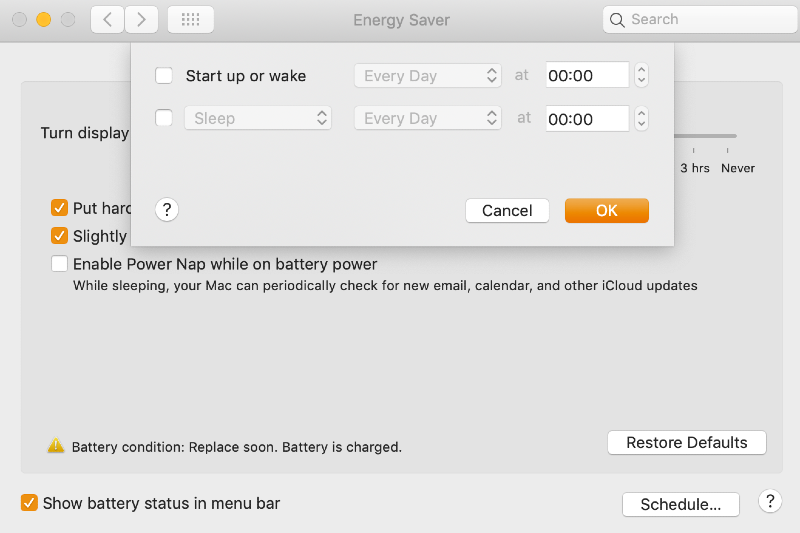
Task: Click the Schedule... button
Action: coord(681,504)
